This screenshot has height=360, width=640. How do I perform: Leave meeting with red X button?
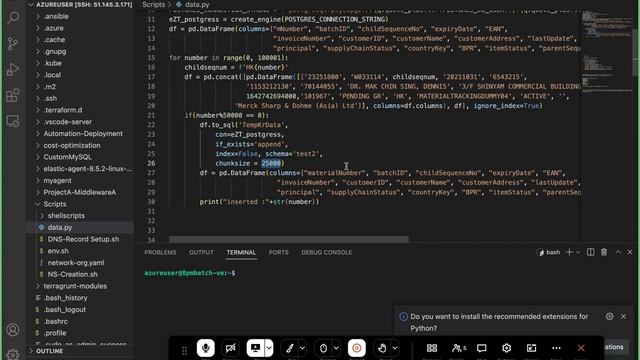point(581,348)
